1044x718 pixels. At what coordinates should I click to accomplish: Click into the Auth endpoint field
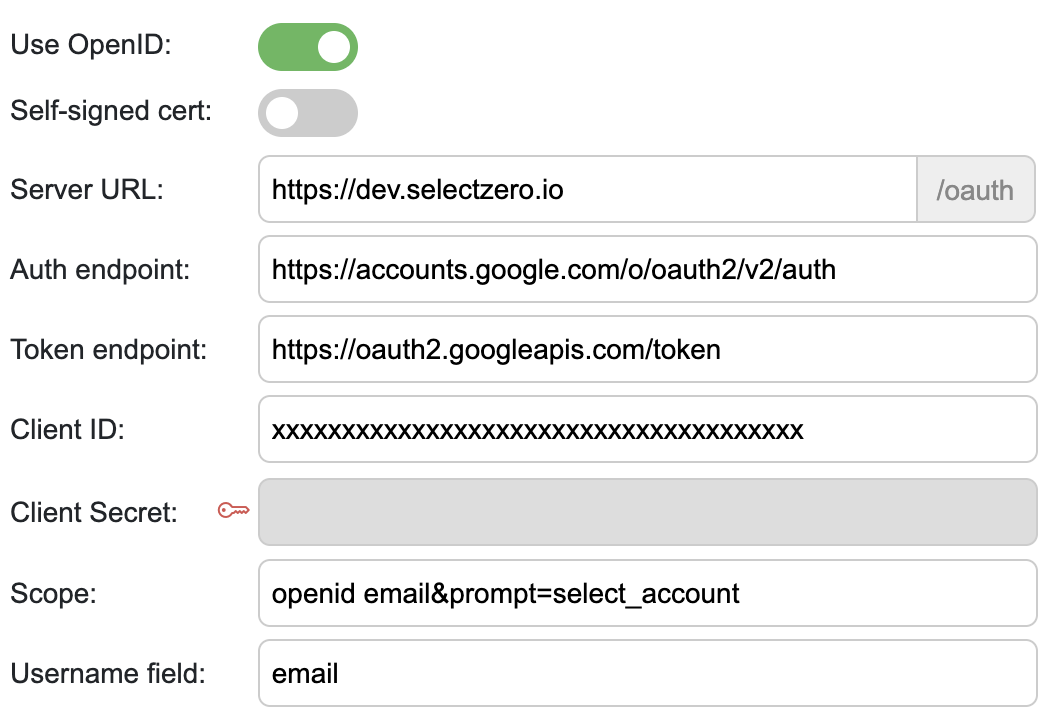(x=647, y=269)
